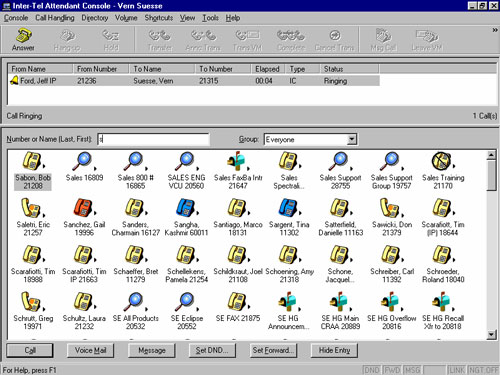Click the Status column header
Viewport: 500px width, 375px height.
350,69
